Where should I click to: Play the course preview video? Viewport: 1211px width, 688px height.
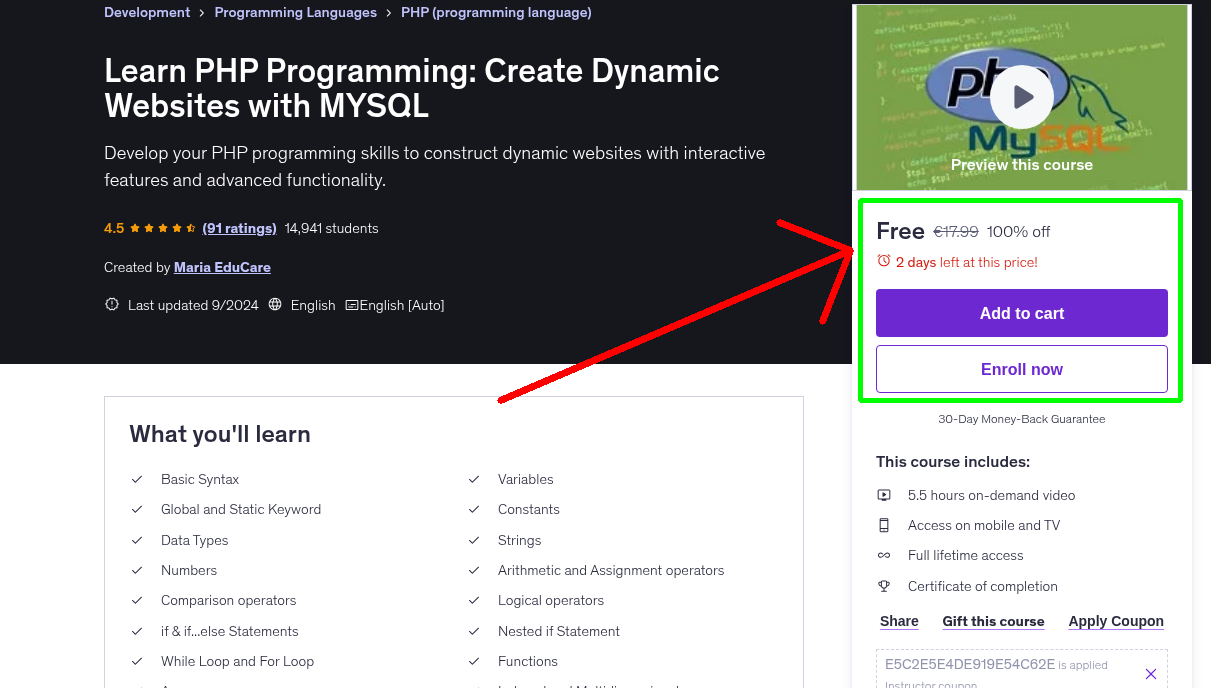(x=1021, y=96)
